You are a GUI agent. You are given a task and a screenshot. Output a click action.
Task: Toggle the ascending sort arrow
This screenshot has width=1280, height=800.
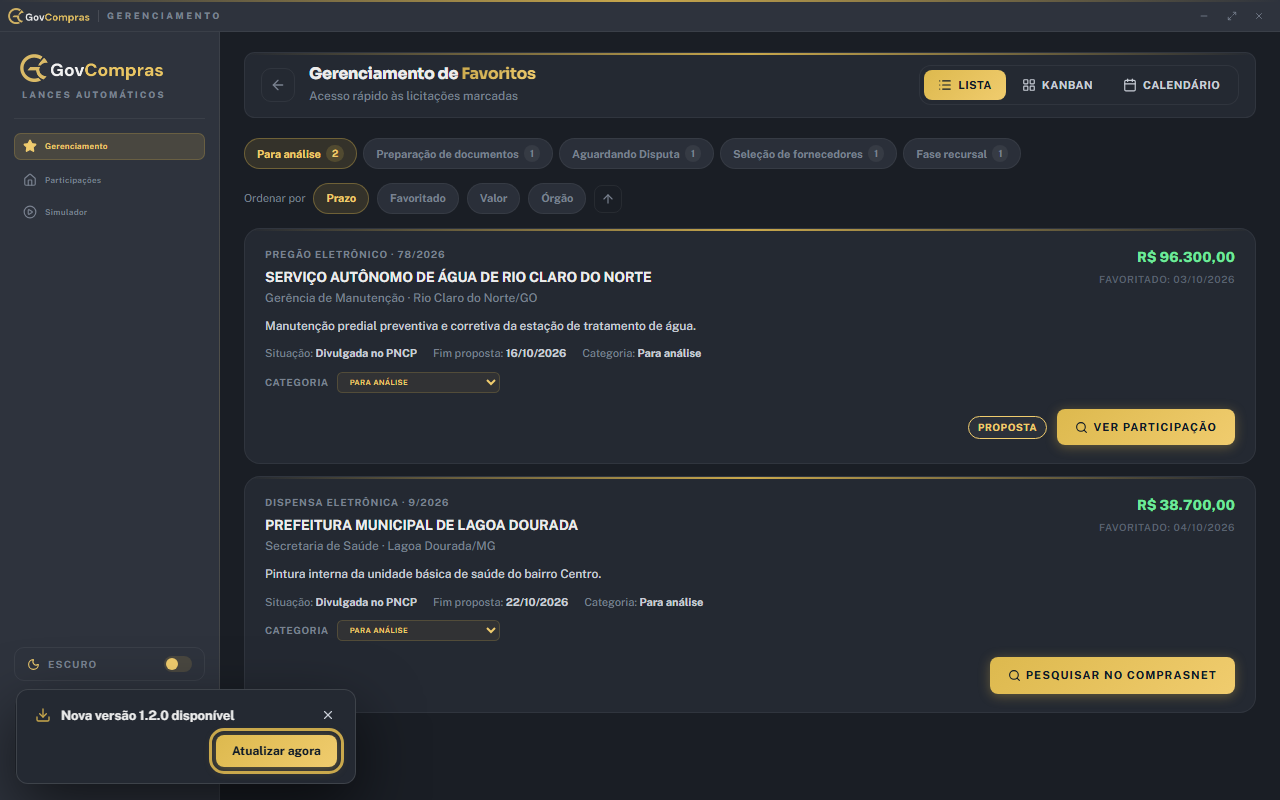pyautogui.click(x=608, y=198)
